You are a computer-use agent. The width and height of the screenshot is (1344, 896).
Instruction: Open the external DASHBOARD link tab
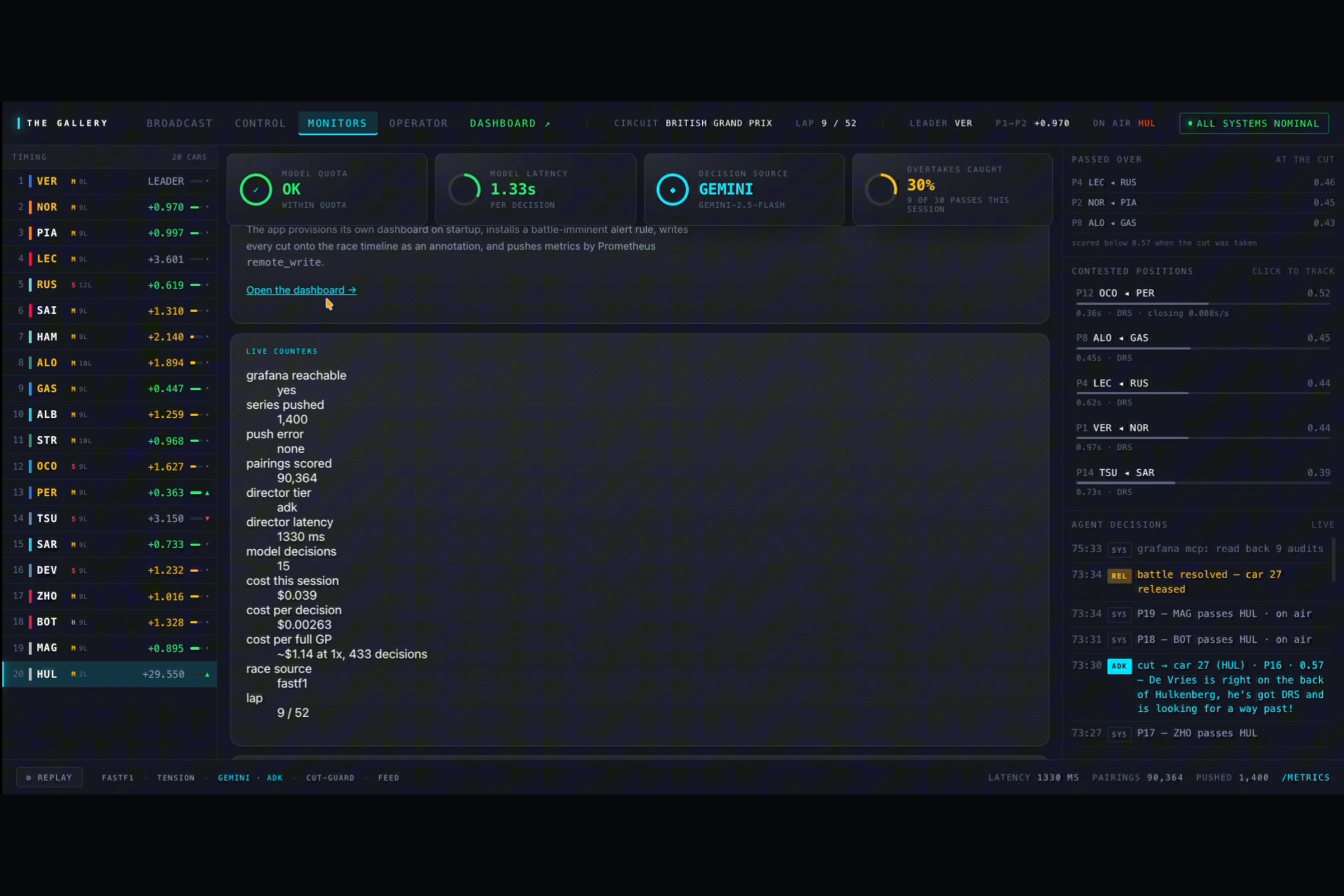coord(510,123)
